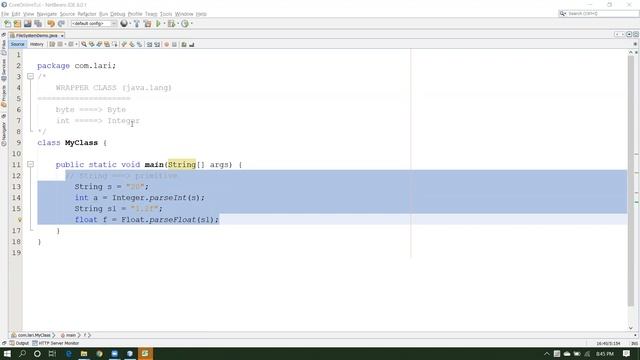Click the New Project toolbar icon

pyautogui.click(x=17, y=24)
